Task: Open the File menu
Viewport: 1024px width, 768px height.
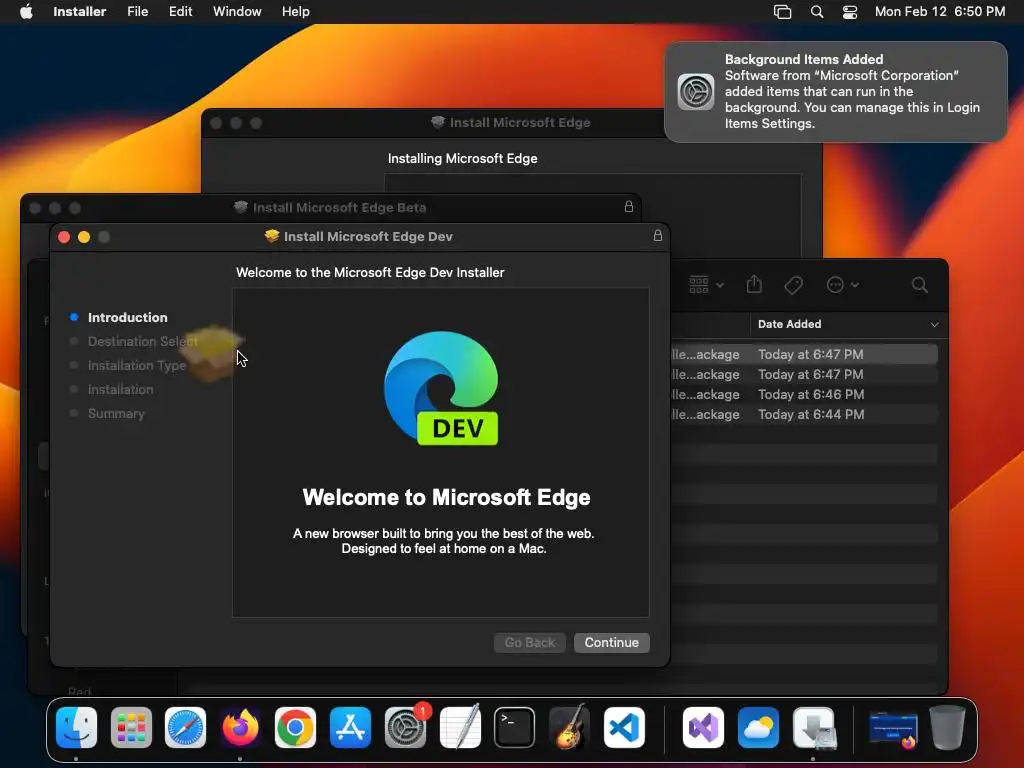Action: (x=137, y=12)
